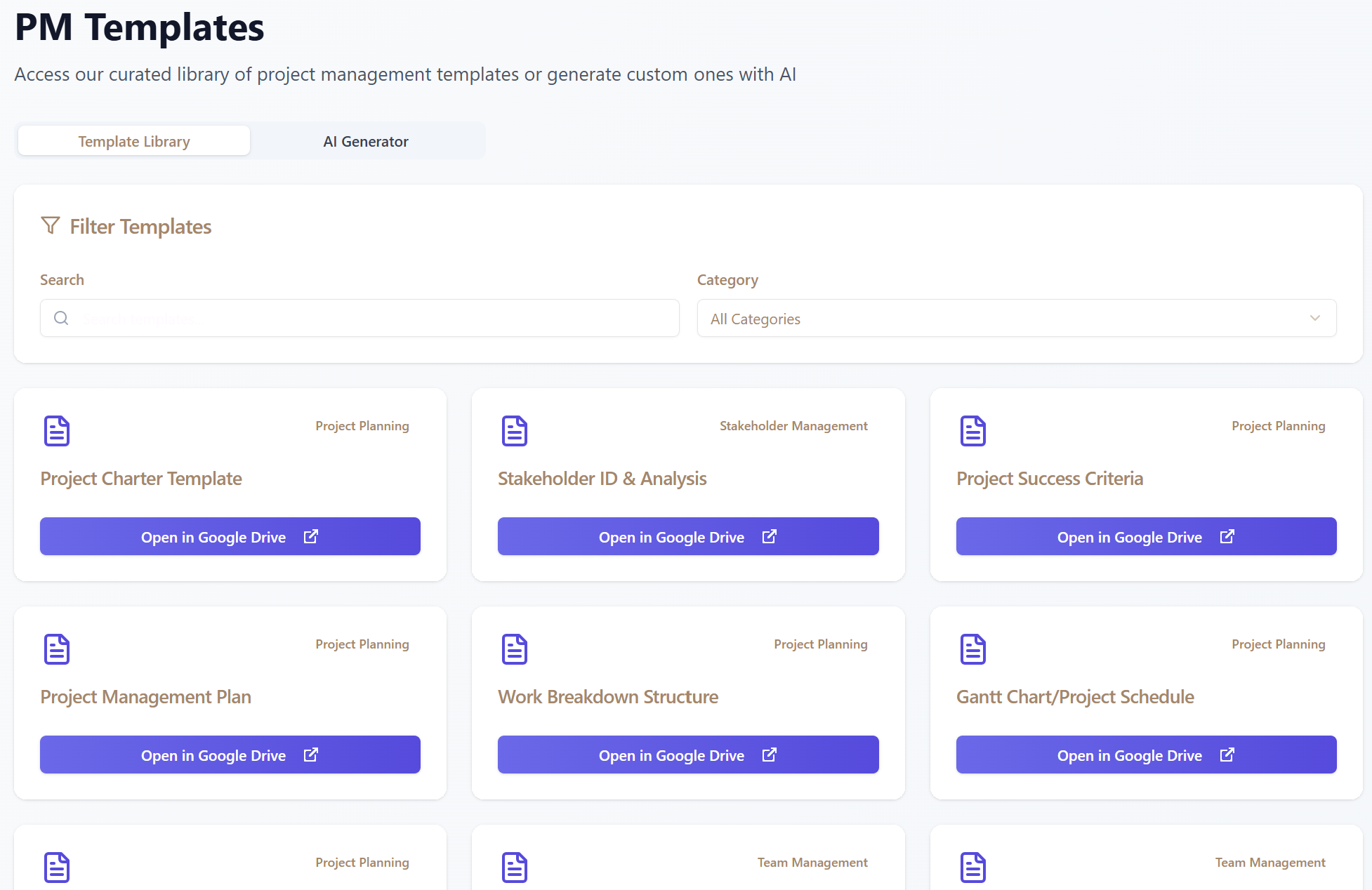Click external-link icon on Project Success Criteria button
Viewport: 1372px width, 890px height.
(x=1227, y=537)
